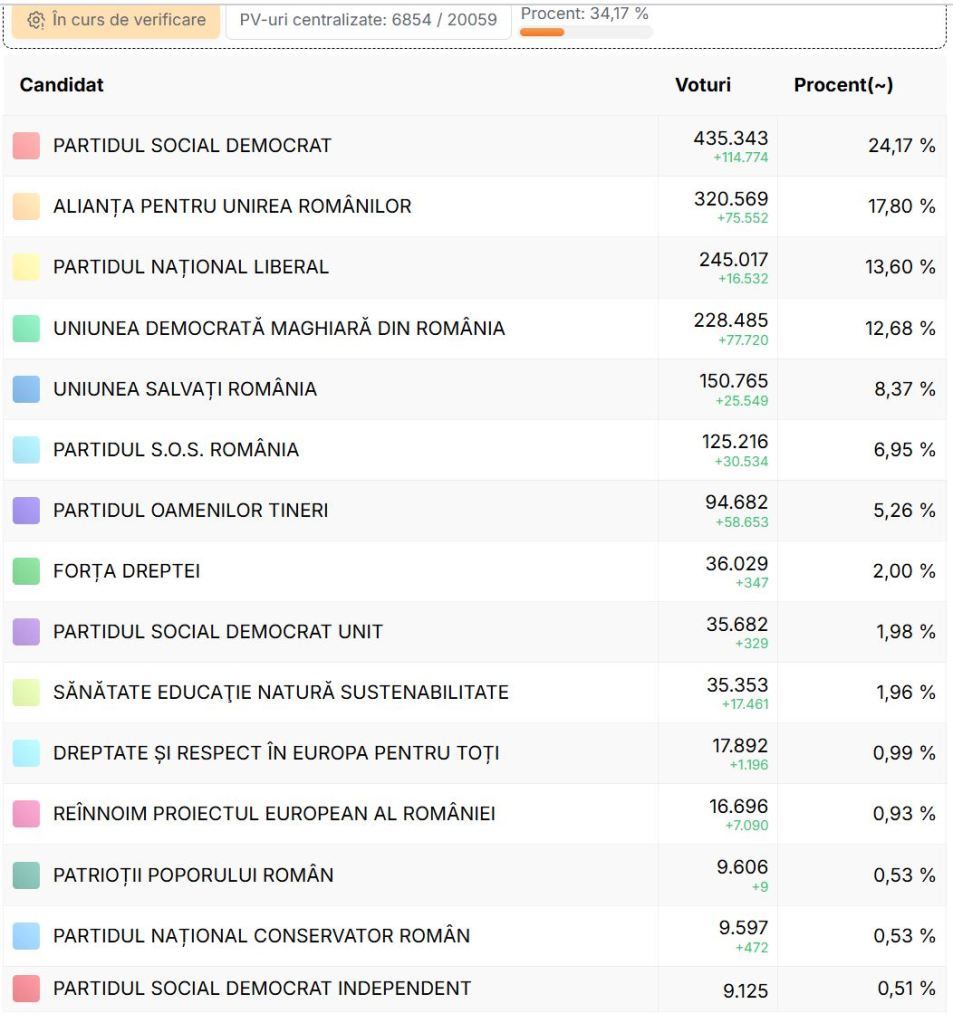Click the PV-uri centralizate counter box
This screenshot has height=1023, width=953.
(x=368, y=20)
